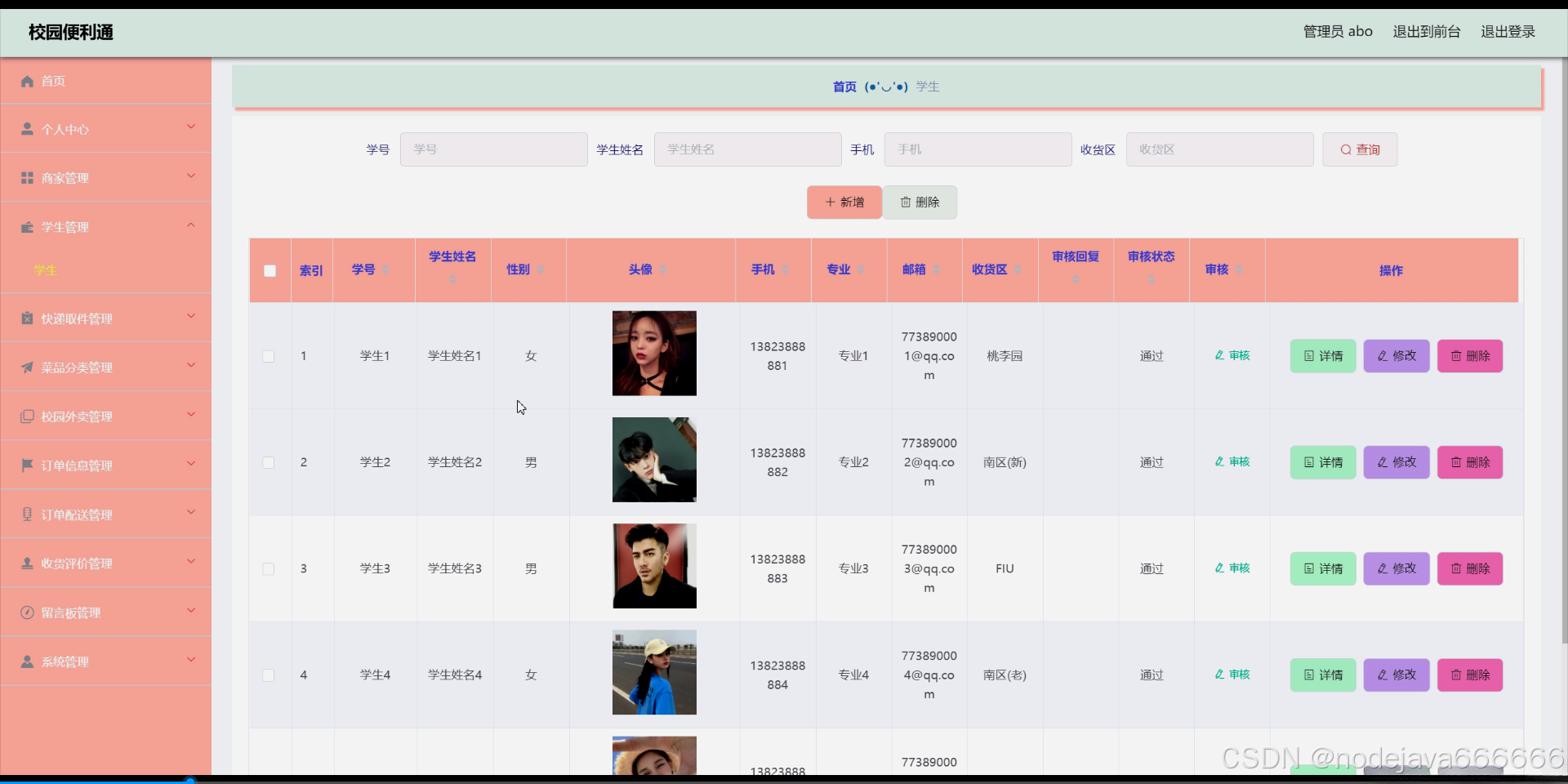This screenshot has height=784, width=1568.
Task: Click 删除 for 学生3
Action: coord(1470,568)
